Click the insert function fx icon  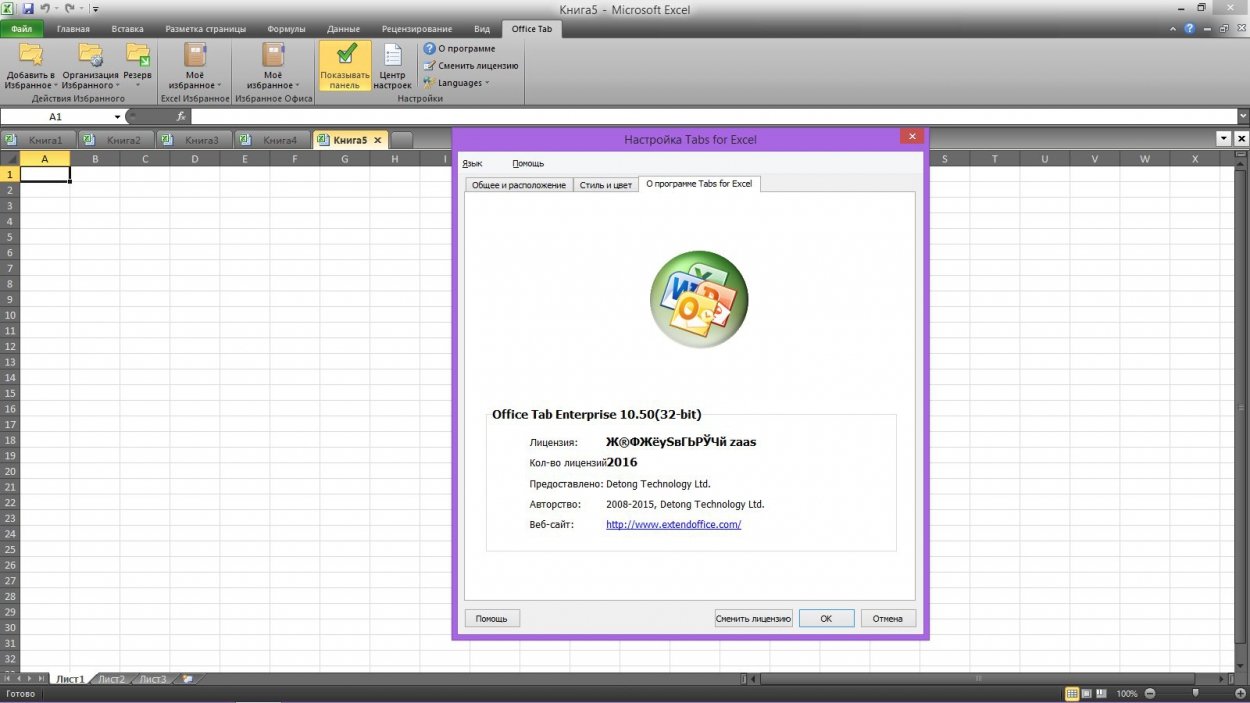(181, 117)
